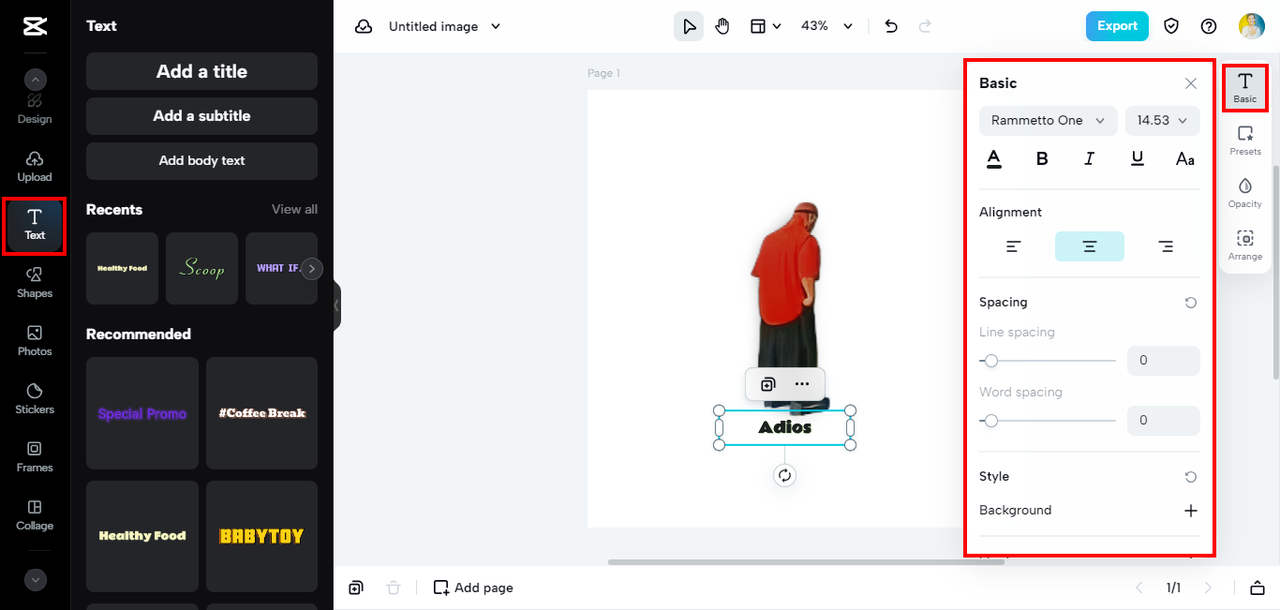This screenshot has height=610, width=1280.
Task: Click the Line spacing slider handle
Action: point(990,361)
